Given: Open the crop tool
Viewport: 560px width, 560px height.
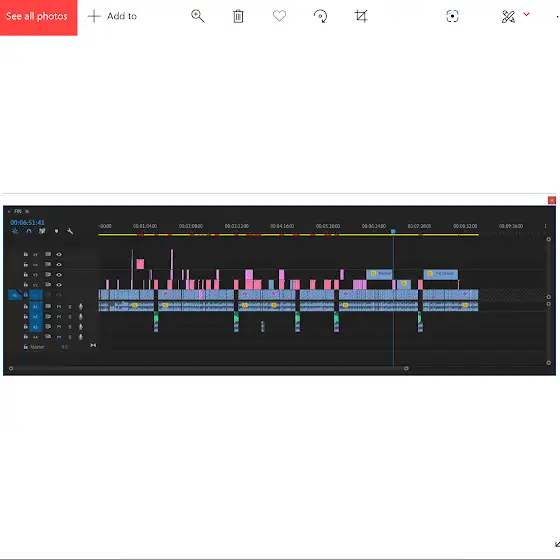Looking at the screenshot, I should tap(361, 16).
